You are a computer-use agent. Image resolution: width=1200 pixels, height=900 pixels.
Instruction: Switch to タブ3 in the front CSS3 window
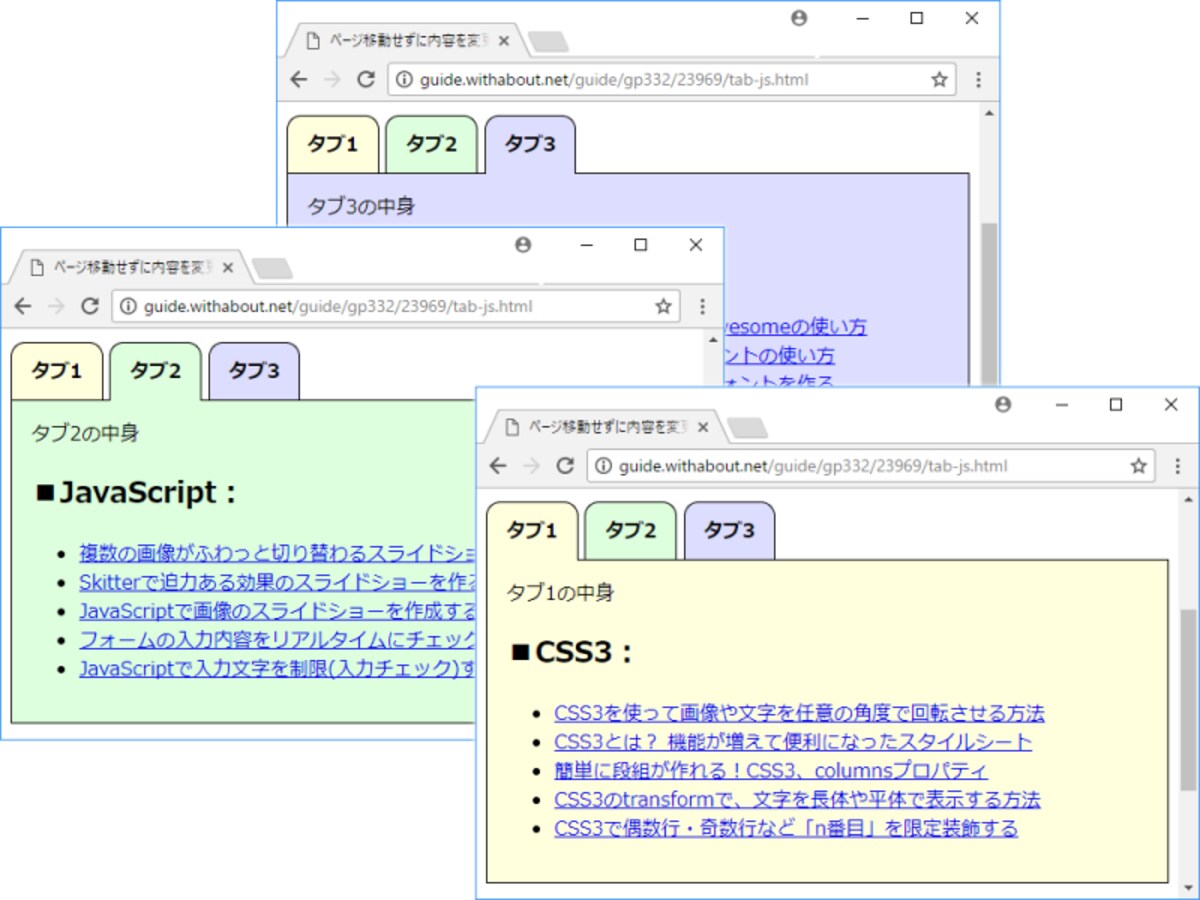click(729, 530)
